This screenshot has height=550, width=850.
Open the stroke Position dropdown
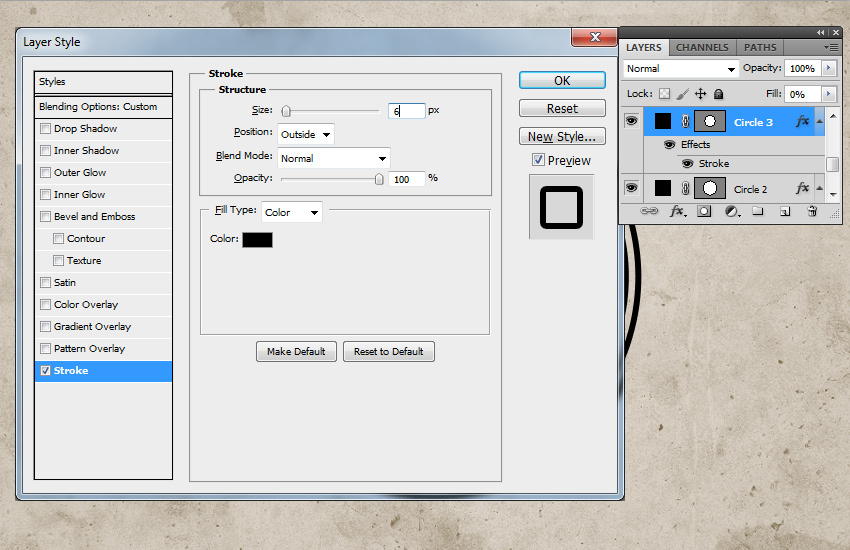pyautogui.click(x=306, y=134)
